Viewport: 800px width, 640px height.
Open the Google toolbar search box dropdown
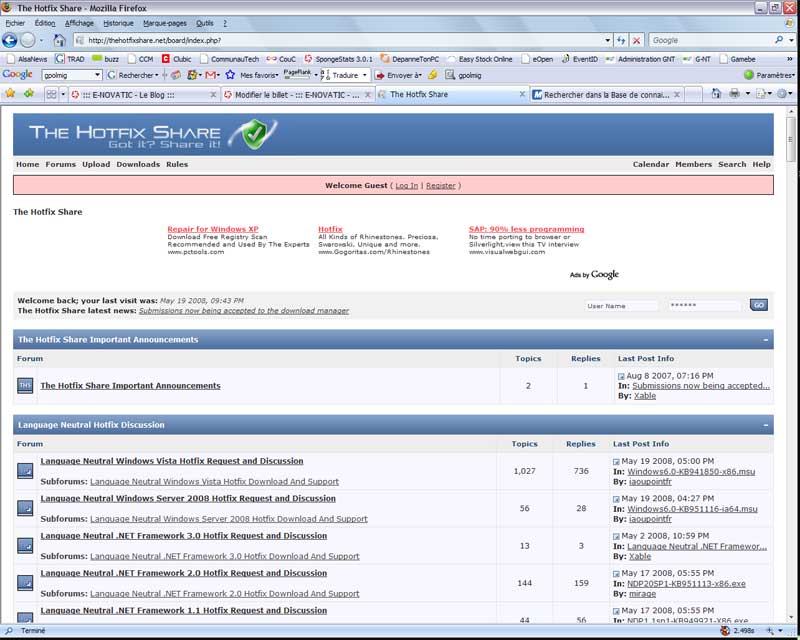pos(97,75)
